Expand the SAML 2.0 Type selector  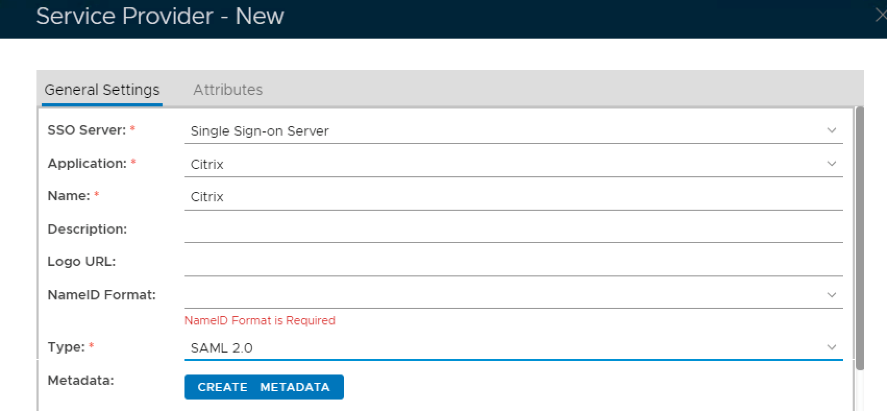coord(500,348)
